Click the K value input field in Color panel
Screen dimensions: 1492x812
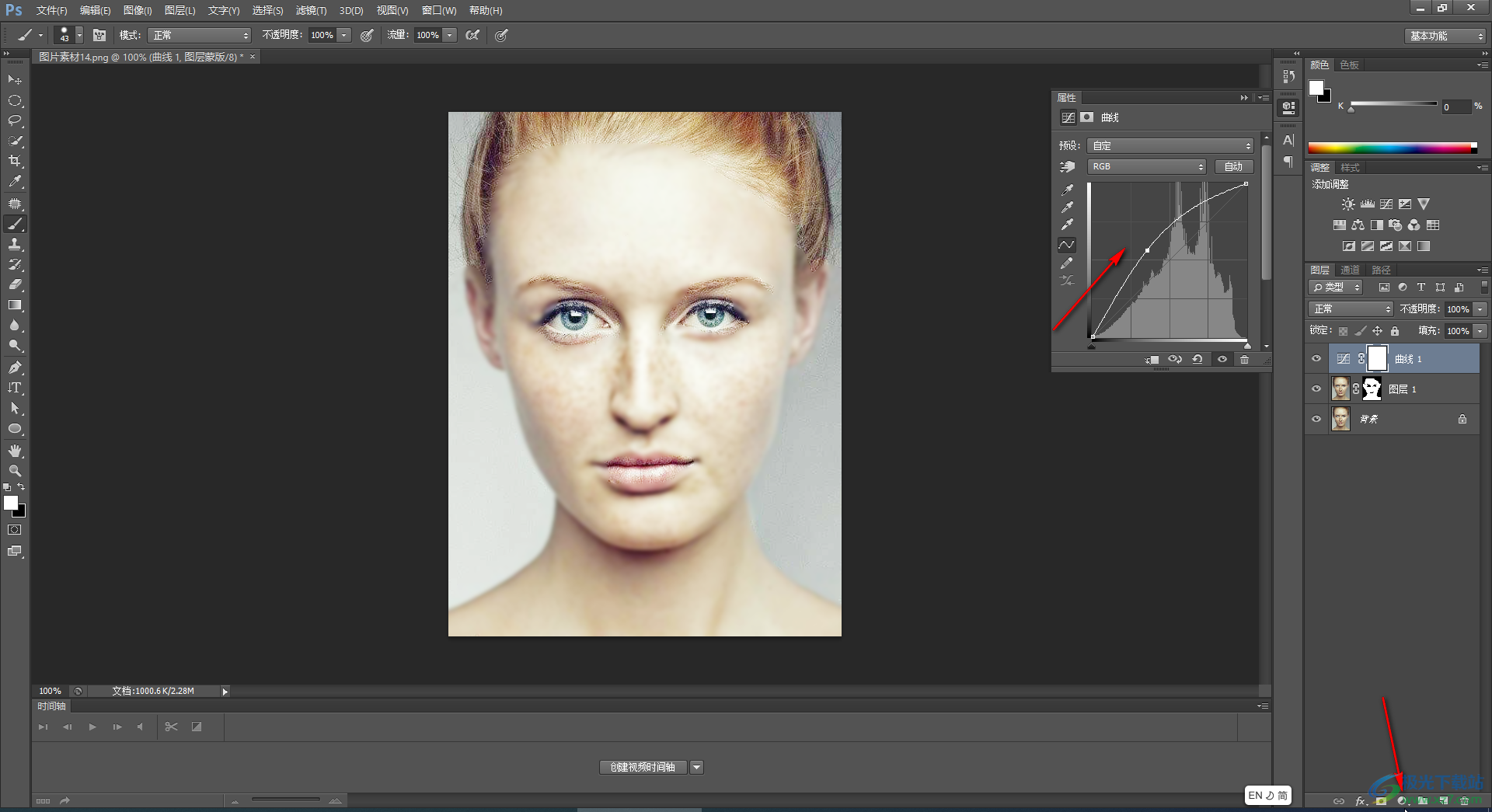point(1455,107)
